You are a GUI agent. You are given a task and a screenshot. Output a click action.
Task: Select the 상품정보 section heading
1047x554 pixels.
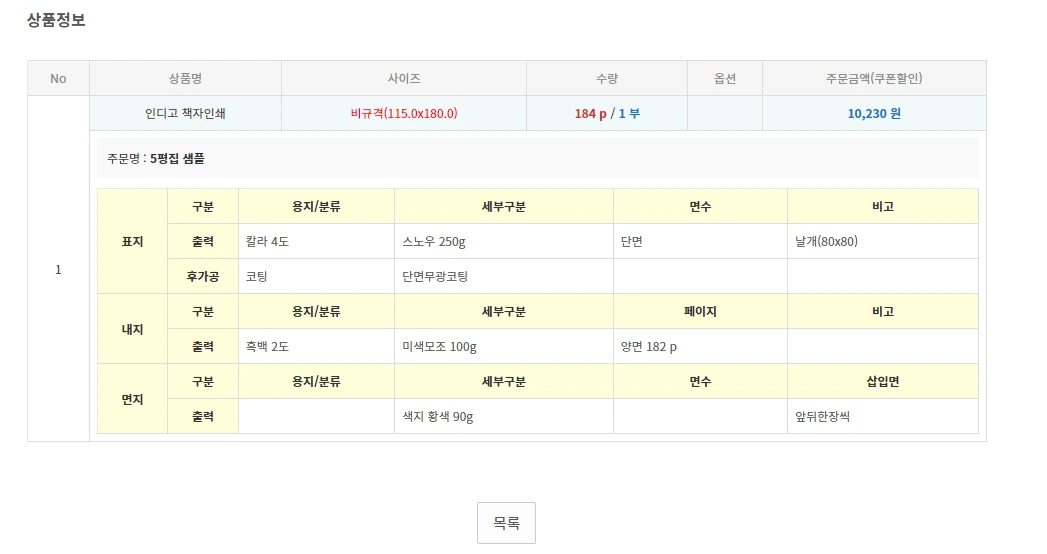point(56,20)
